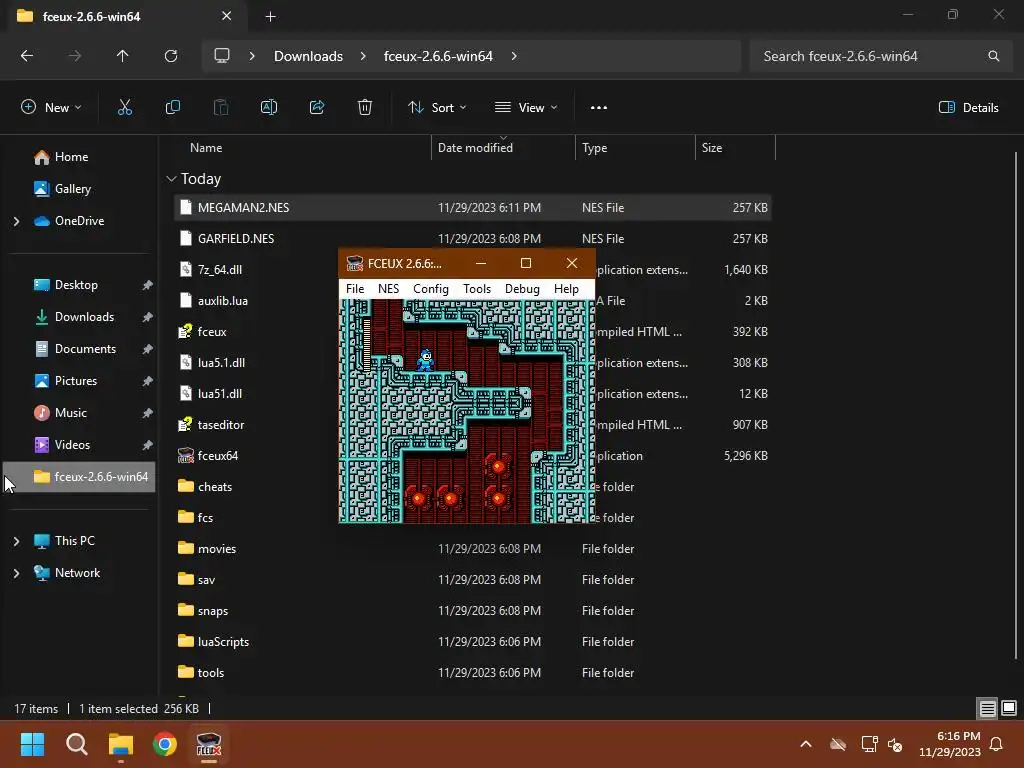Select Home in the navigation pane
This screenshot has width=1024, height=768.
click(x=72, y=157)
